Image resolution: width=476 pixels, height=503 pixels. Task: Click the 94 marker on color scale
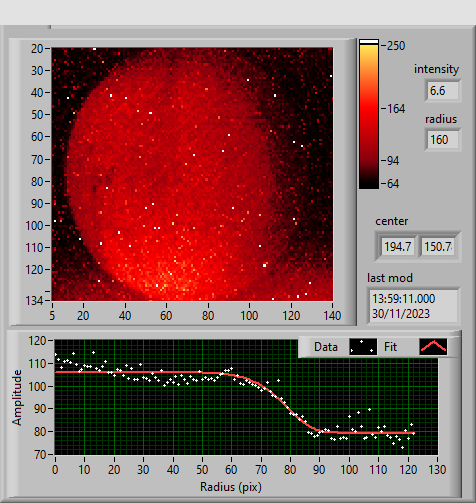[393, 161]
